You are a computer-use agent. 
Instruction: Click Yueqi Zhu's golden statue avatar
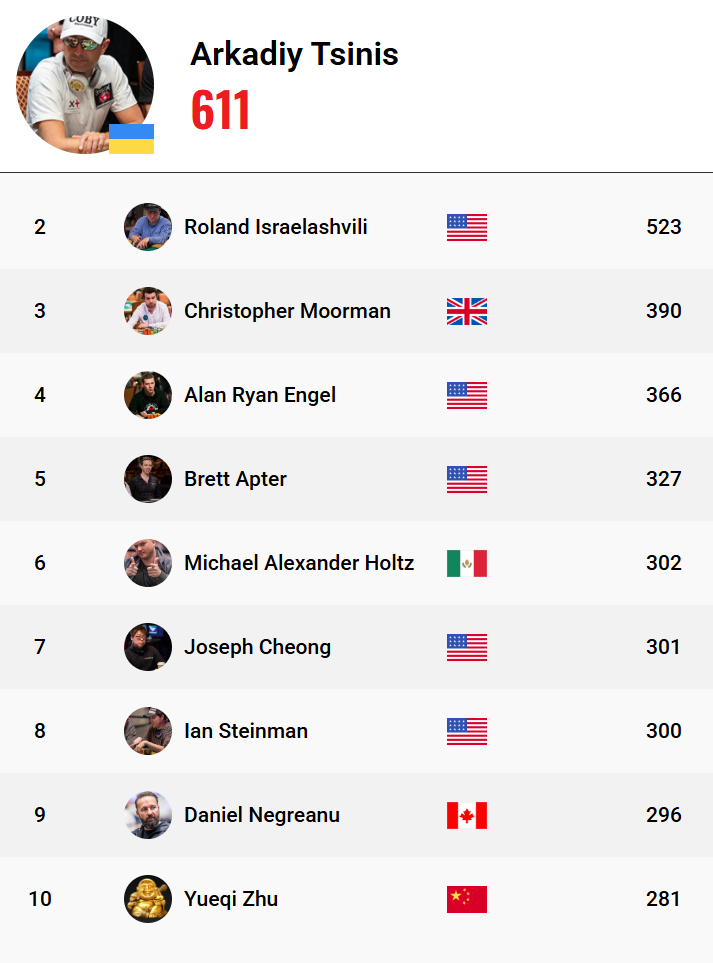pos(148,899)
